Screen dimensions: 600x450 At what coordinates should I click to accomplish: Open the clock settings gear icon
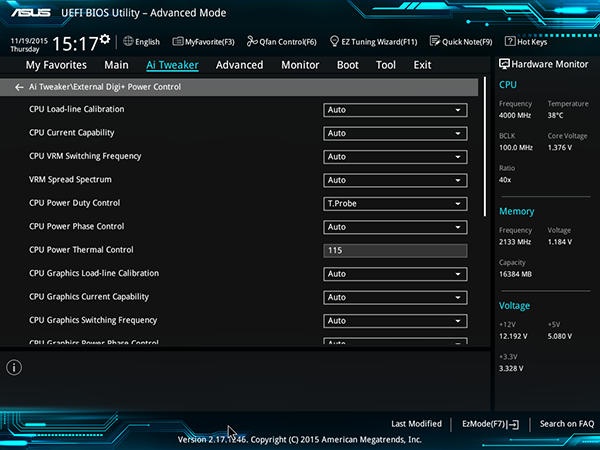coord(105,39)
